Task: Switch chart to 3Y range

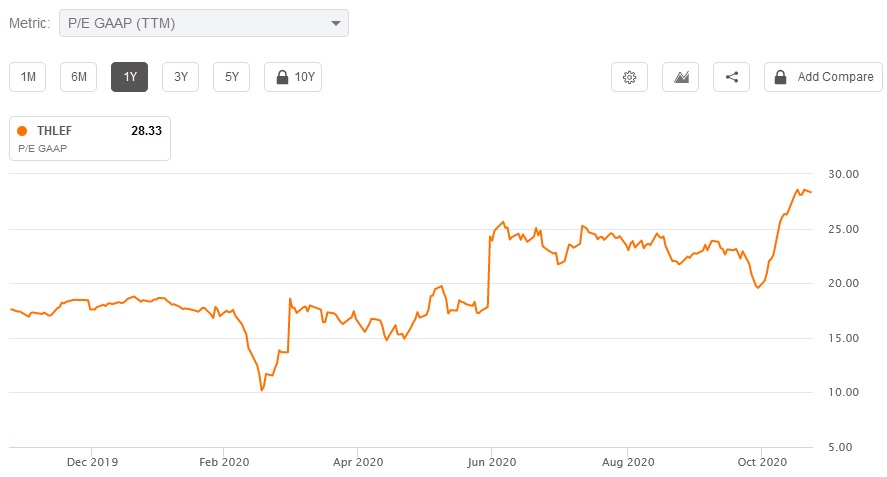Action: [x=180, y=77]
